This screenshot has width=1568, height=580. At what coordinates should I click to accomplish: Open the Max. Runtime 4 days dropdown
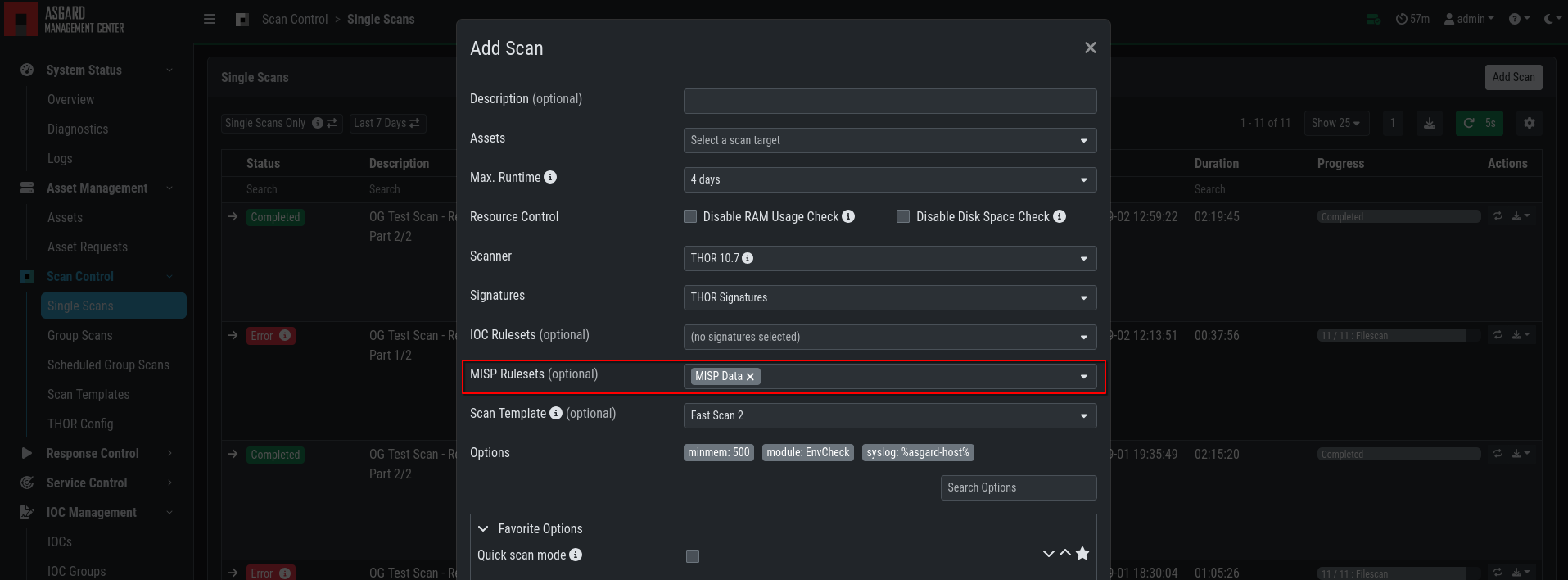pyautogui.click(x=890, y=179)
